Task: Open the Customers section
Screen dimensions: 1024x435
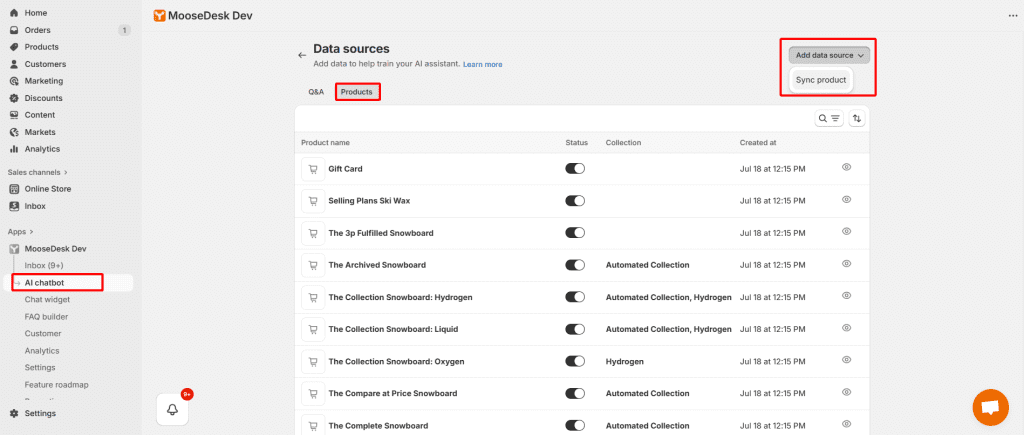Action: pos(45,64)
